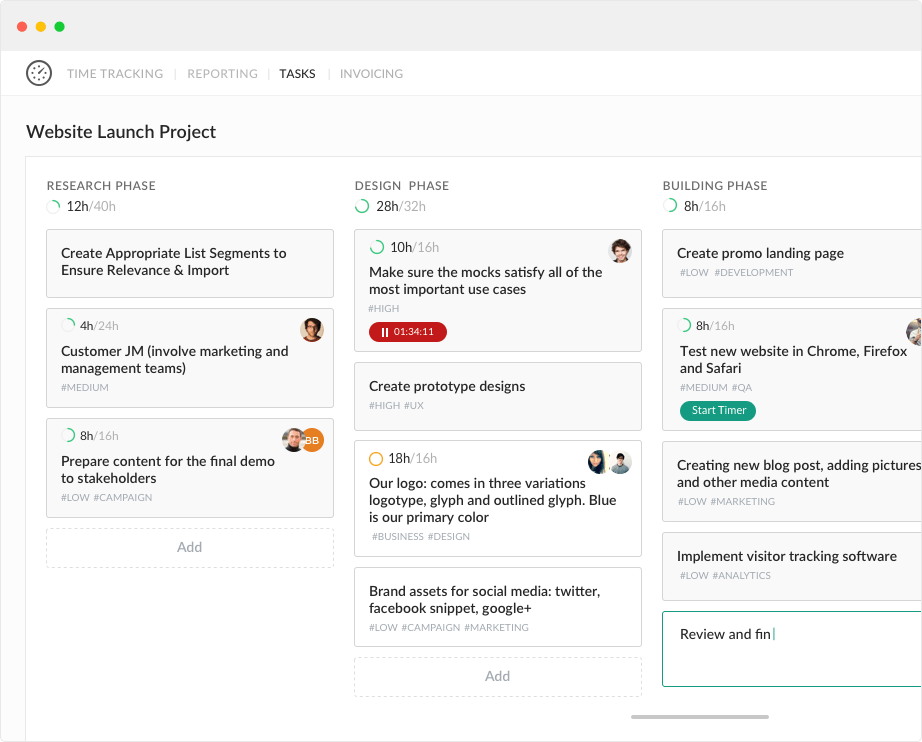Click into the 'Review and fin' task input
The width and height of the screenshot is (922, 742).
[791, 649]
